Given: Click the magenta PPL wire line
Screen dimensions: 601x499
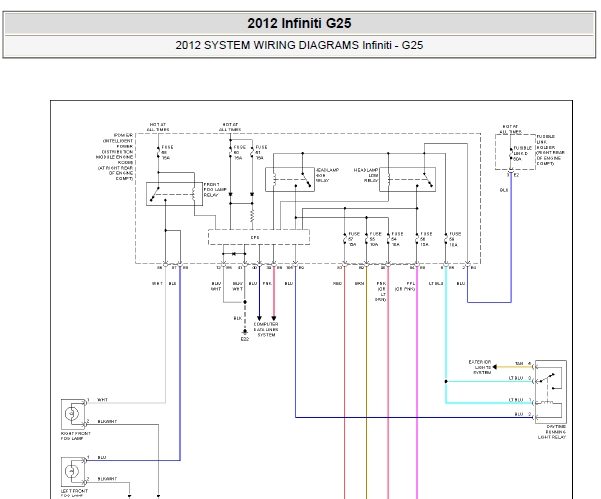Looking at the screenshot, I should (417, 383).
